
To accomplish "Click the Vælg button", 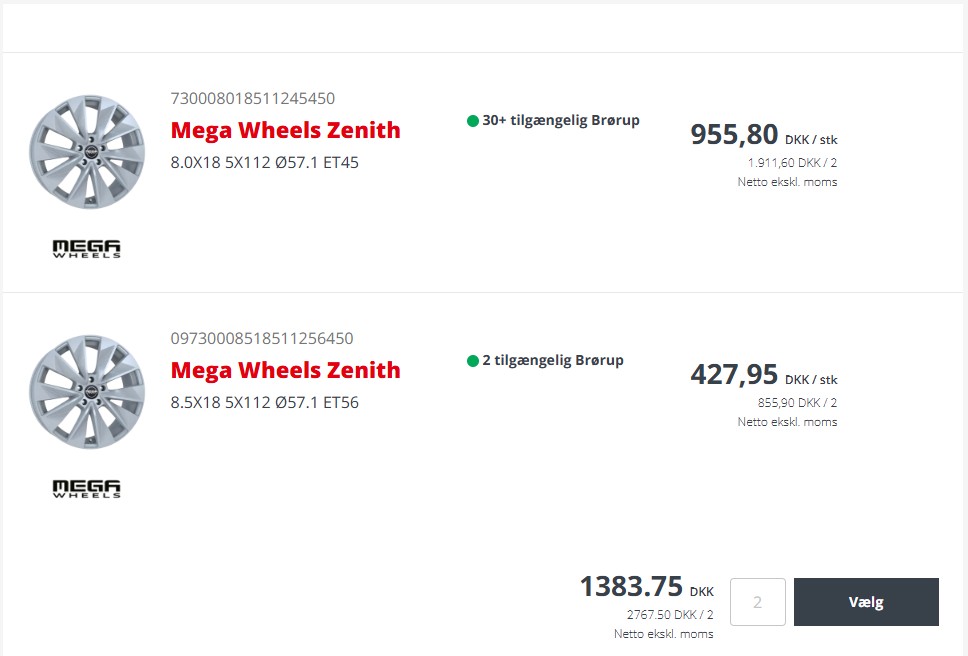I will point(866,602).
